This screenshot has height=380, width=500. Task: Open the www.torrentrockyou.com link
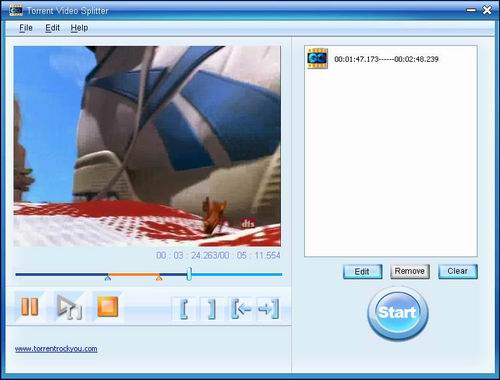click(56, 349)
